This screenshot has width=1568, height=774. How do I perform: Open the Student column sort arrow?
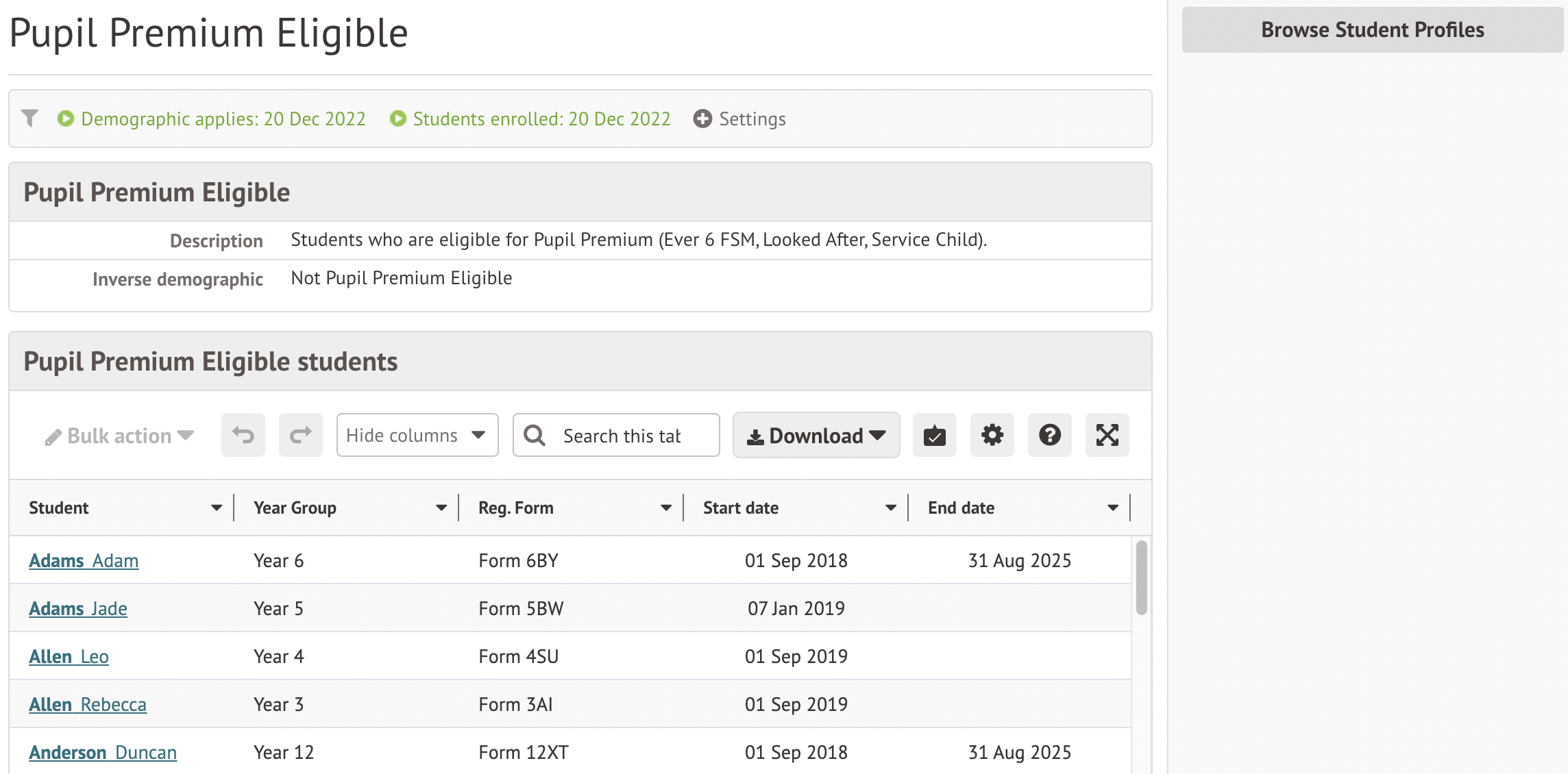pyautogui.click(x=217, y=508)
